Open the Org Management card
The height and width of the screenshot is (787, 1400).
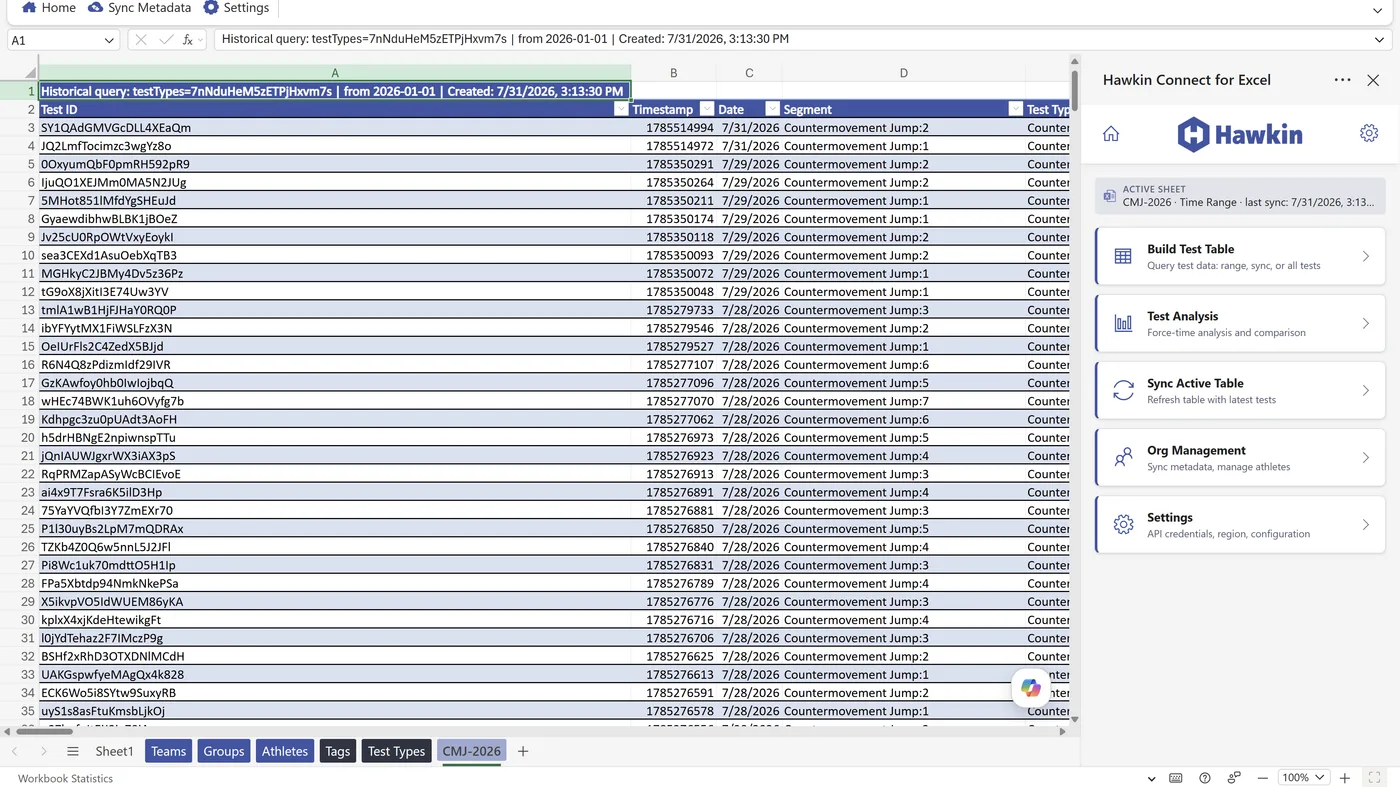tap(1240, 457)
